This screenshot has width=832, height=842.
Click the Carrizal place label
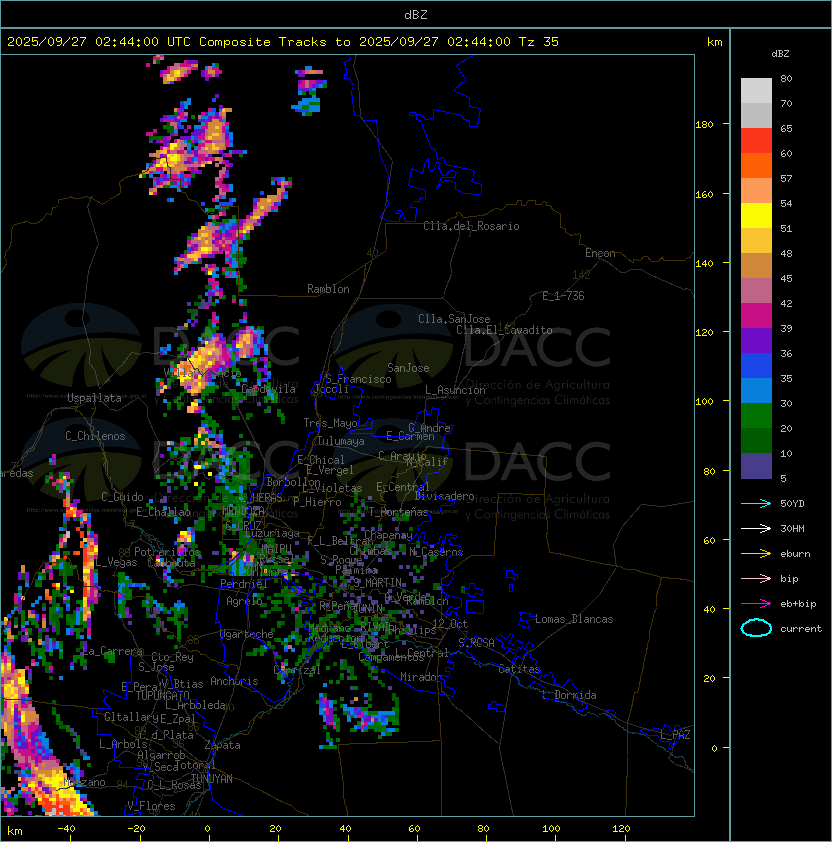[x=298, y=670]
